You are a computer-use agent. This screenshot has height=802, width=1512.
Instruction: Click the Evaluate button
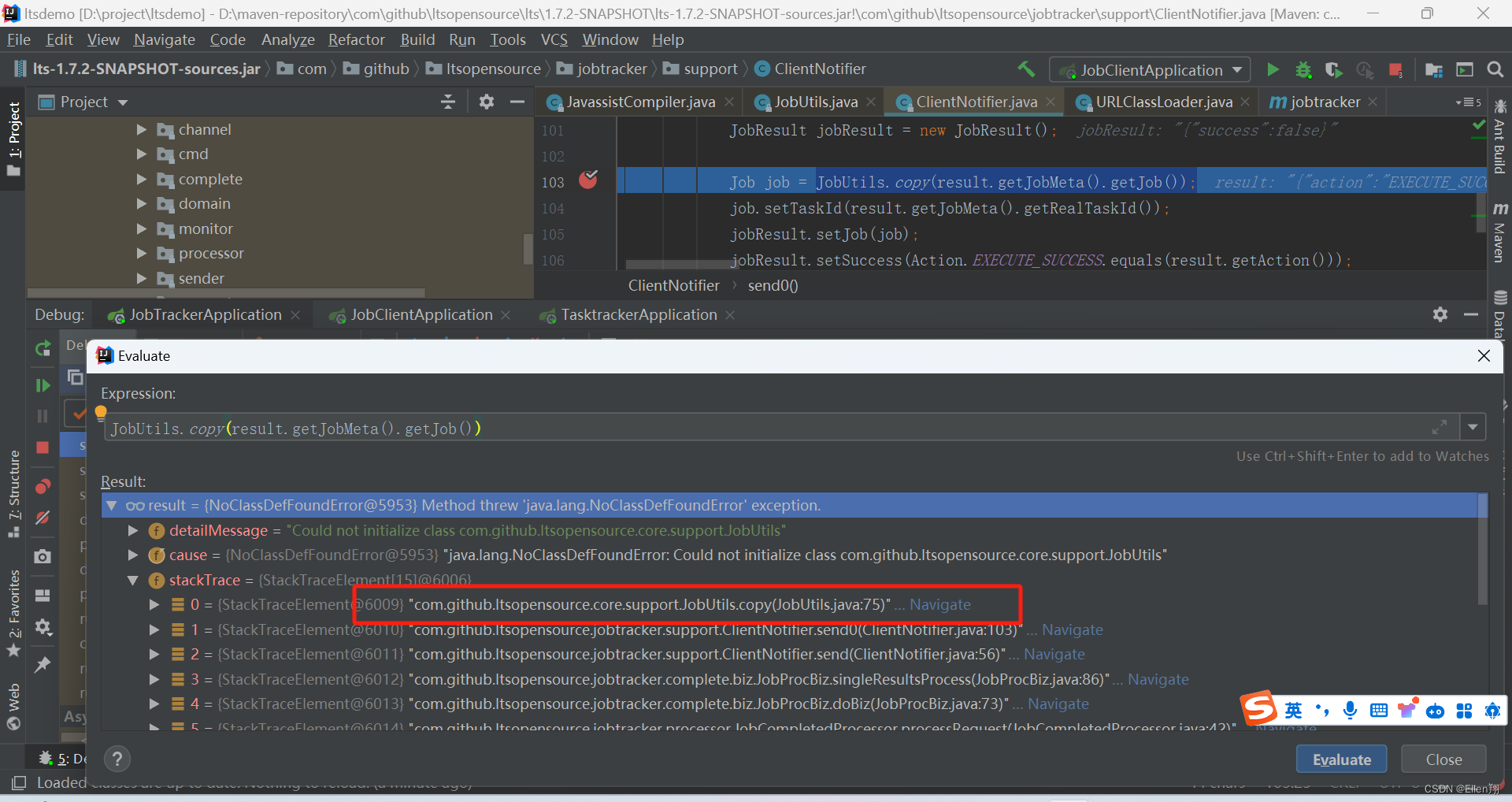pyautogui.click(x=1341, y=759)
